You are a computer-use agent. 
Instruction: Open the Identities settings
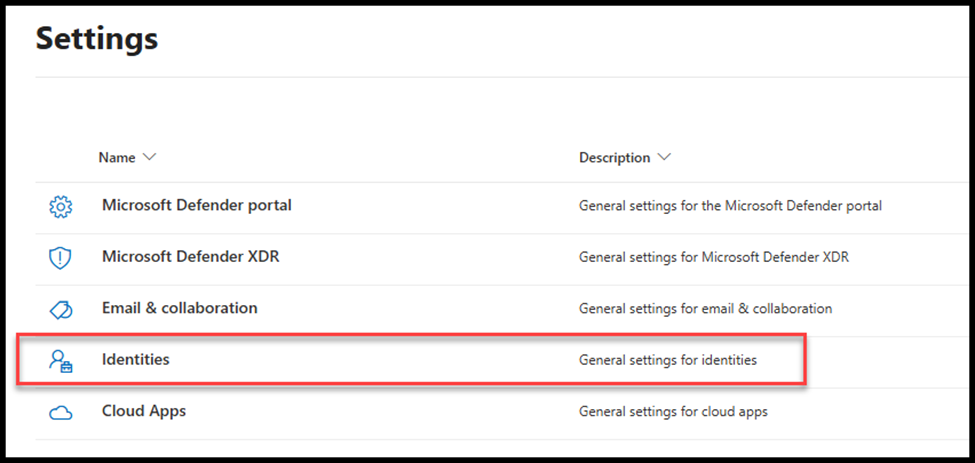[136, 360]
